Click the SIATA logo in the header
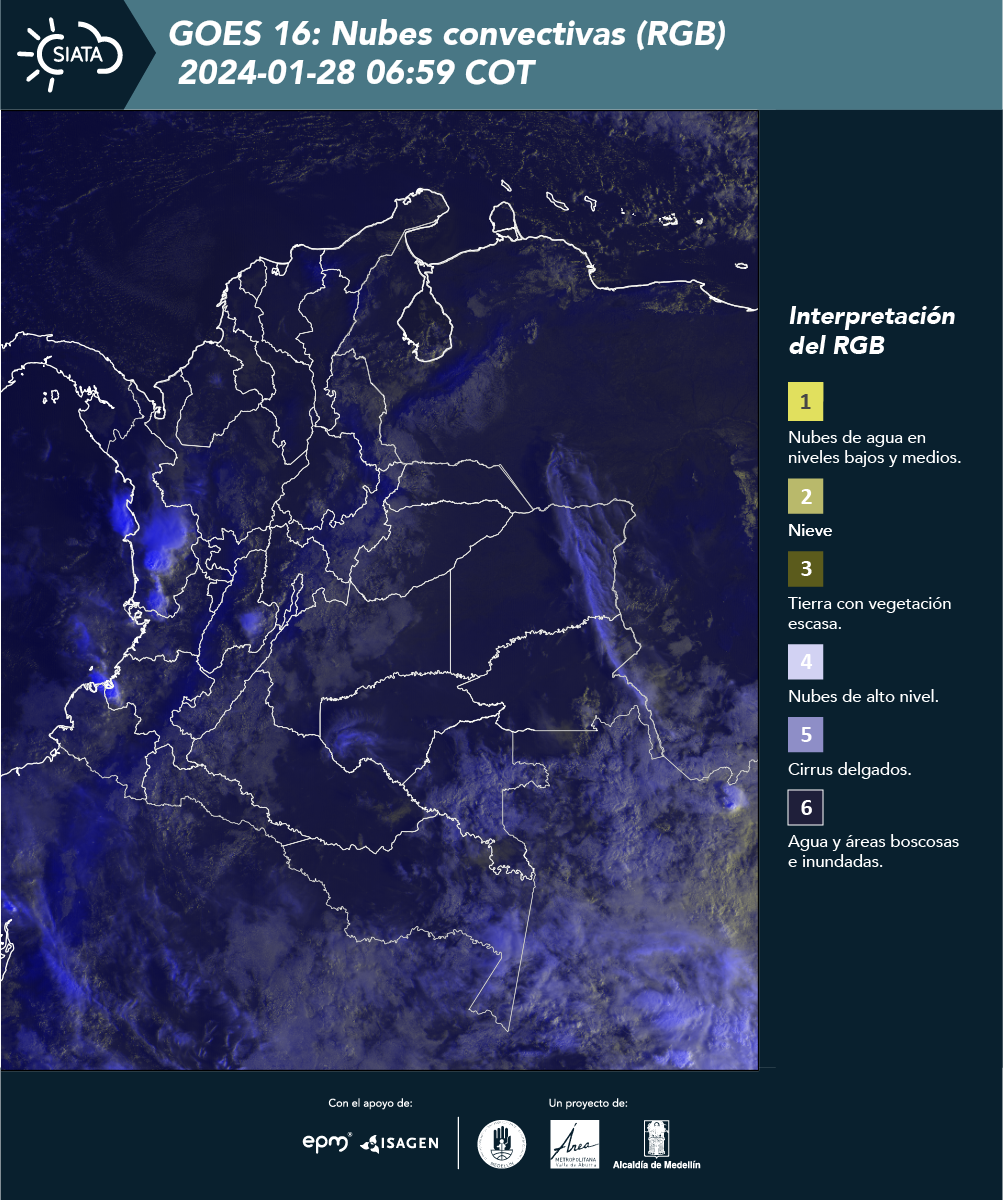The image size is (1003, 1200). pyautogui.click(x=69, y=54)
